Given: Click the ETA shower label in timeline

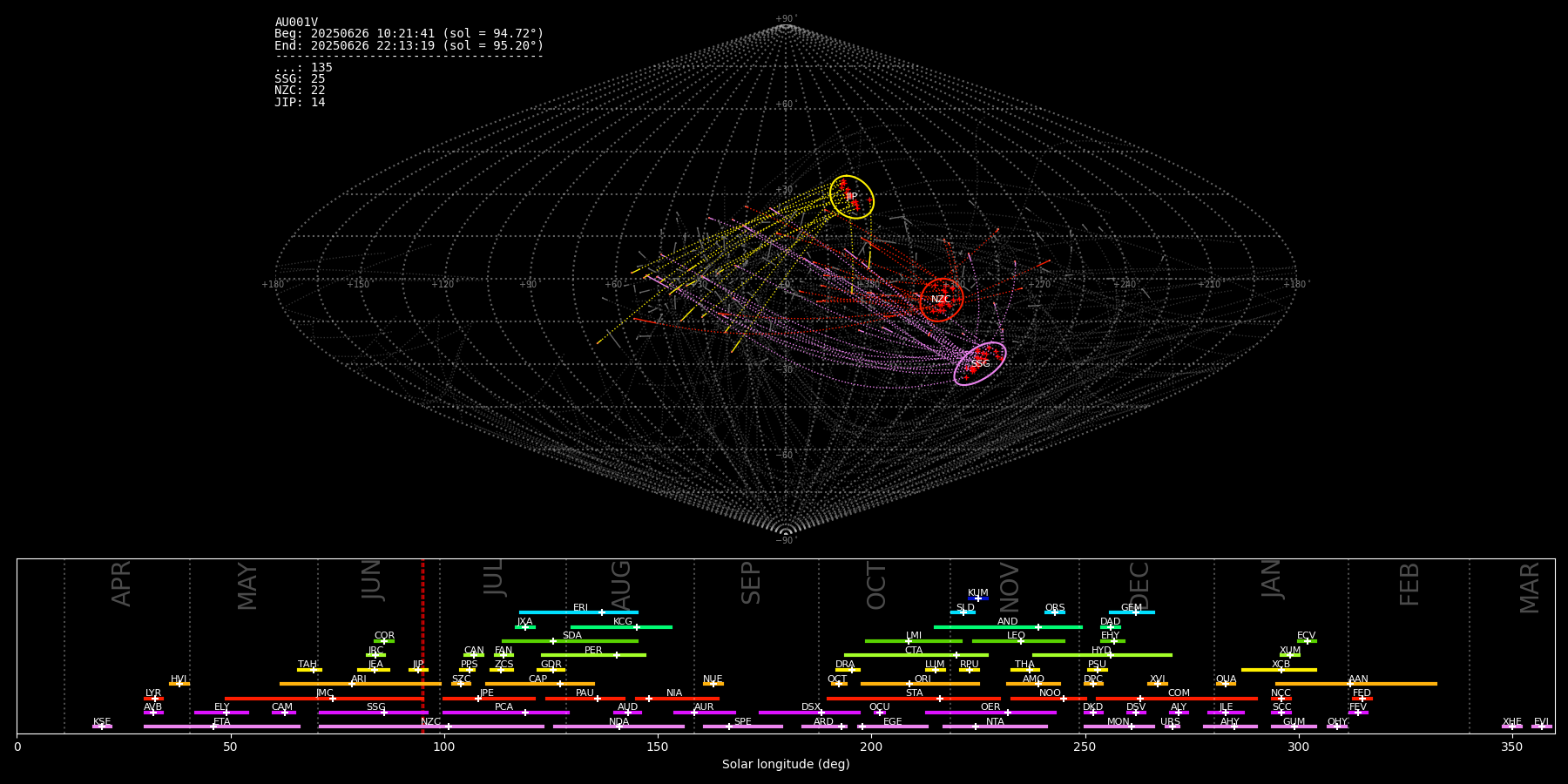Looking at the screenshot, I should pos(222,722).
